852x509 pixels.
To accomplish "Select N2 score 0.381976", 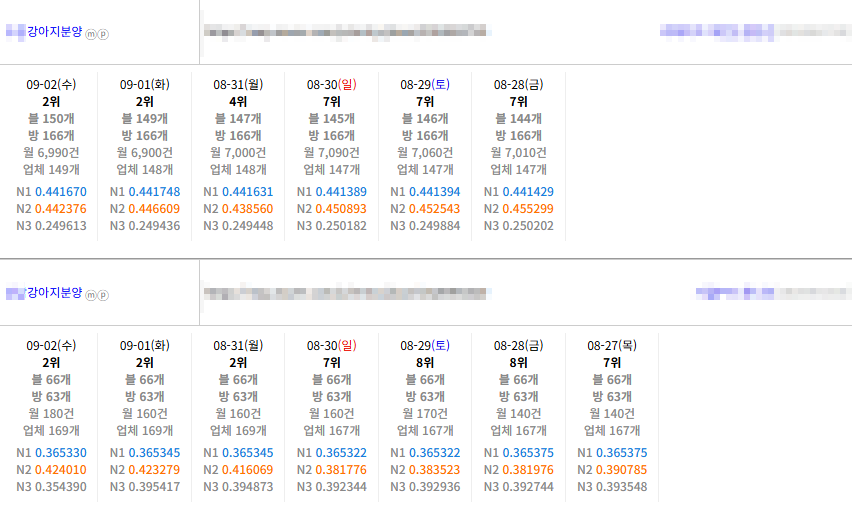I will tap(528, 469).
